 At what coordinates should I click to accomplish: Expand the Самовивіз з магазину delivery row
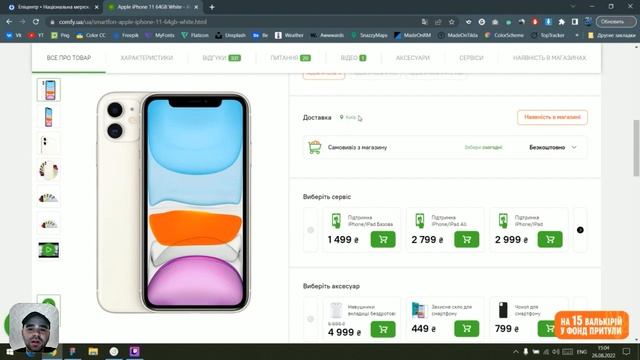(445, 147)
